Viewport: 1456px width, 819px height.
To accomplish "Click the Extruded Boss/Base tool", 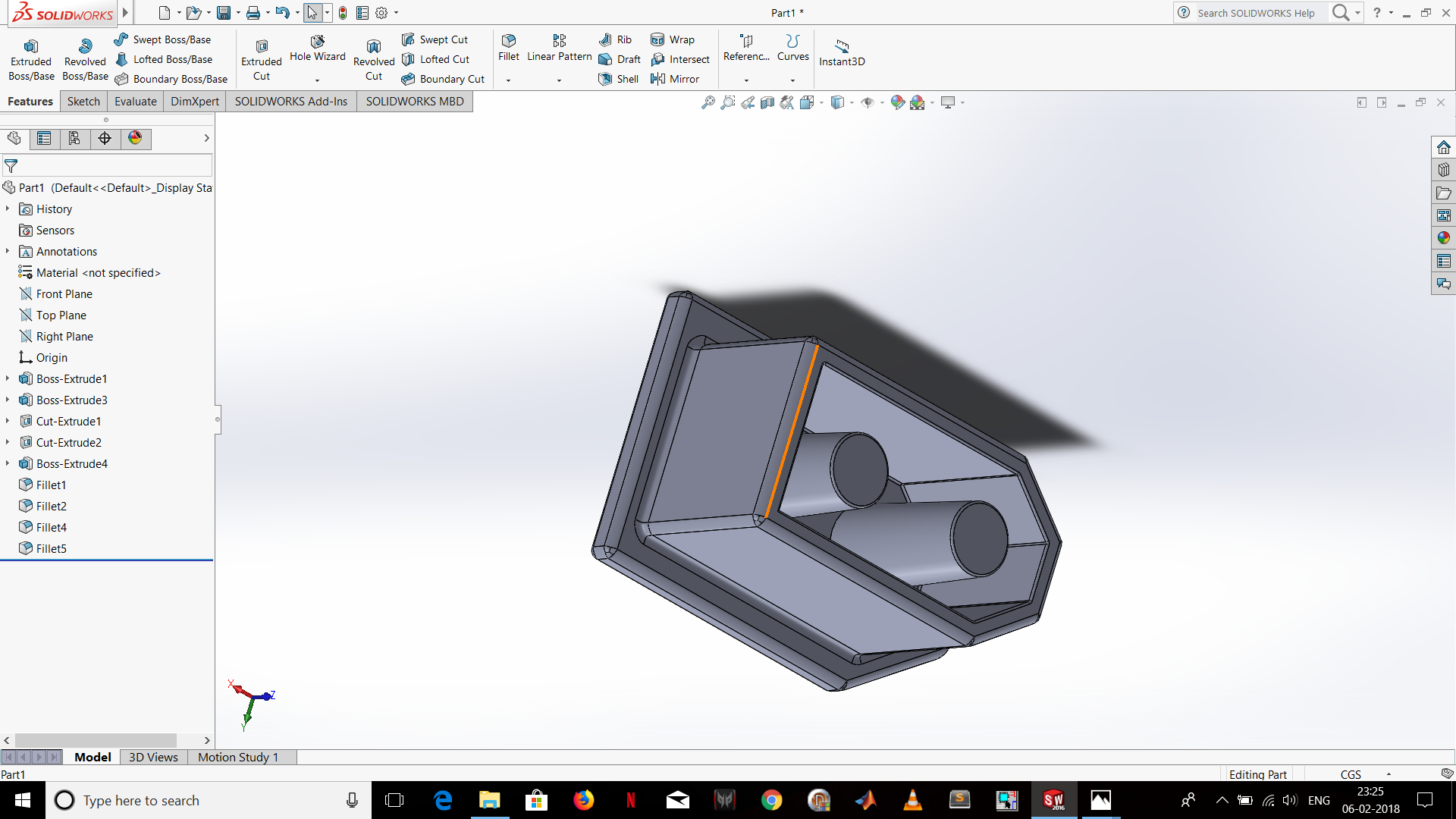I will tap(31, 59).
